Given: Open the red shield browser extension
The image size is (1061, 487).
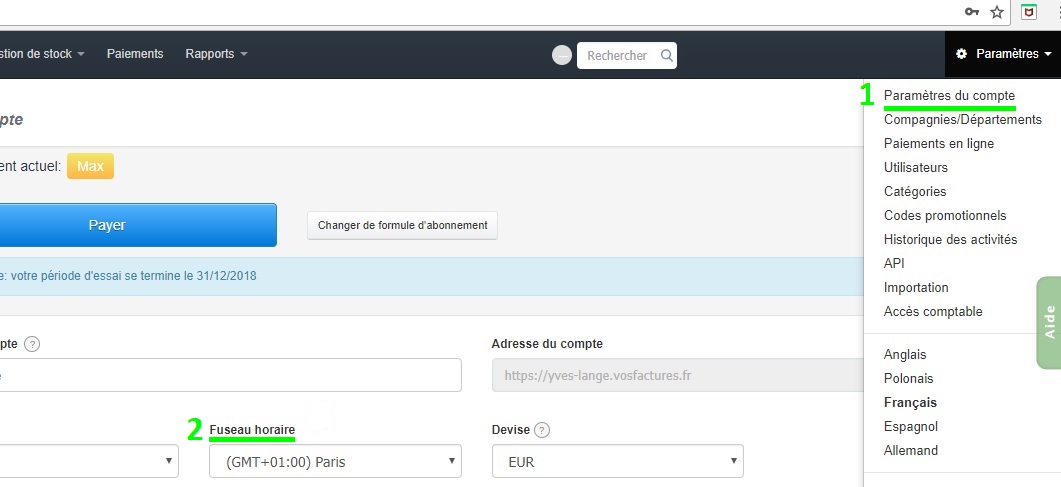Looking at the screenshot, I should click(1029, 11).
